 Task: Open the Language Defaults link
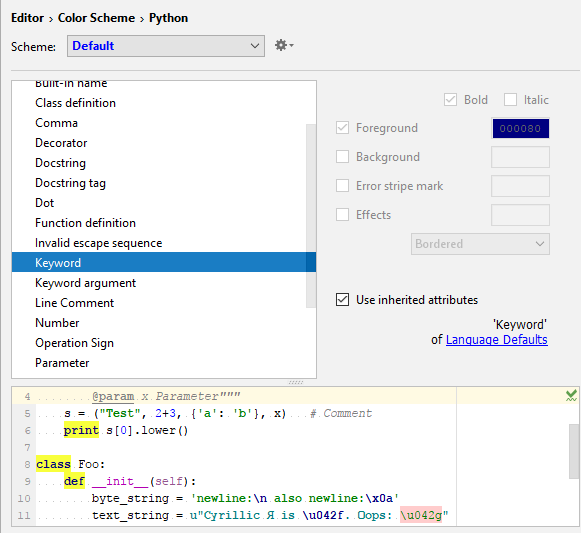click(x=497, y=340)
